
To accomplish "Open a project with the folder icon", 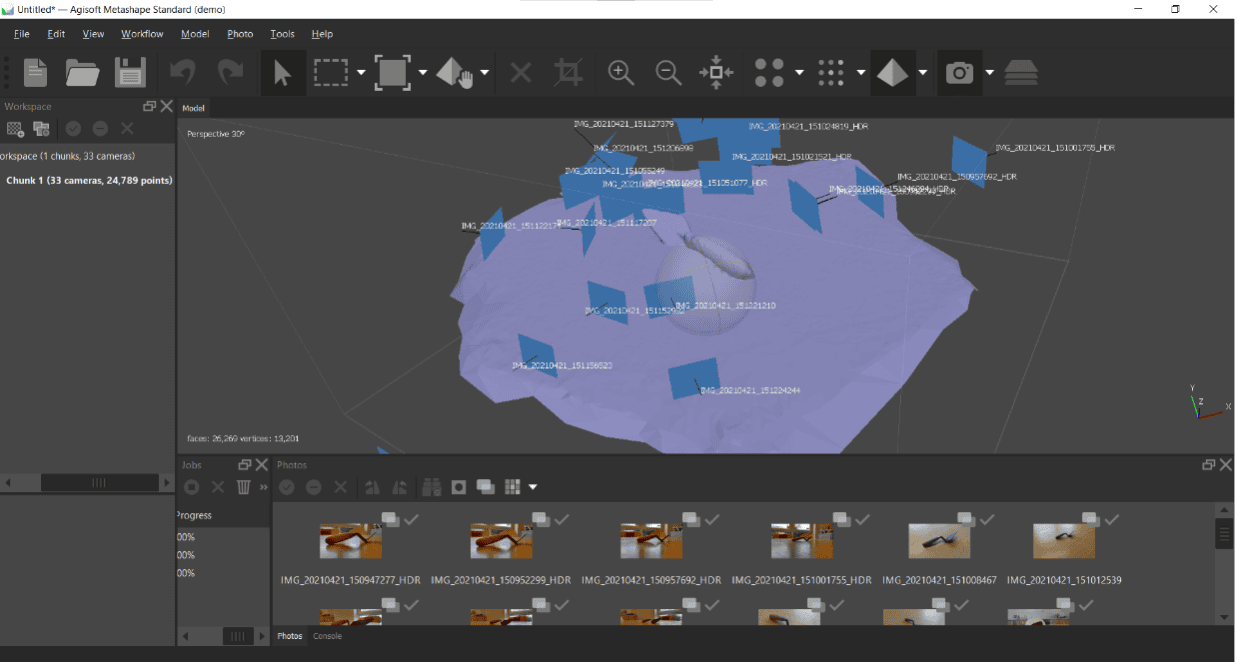I will [82, 73].
